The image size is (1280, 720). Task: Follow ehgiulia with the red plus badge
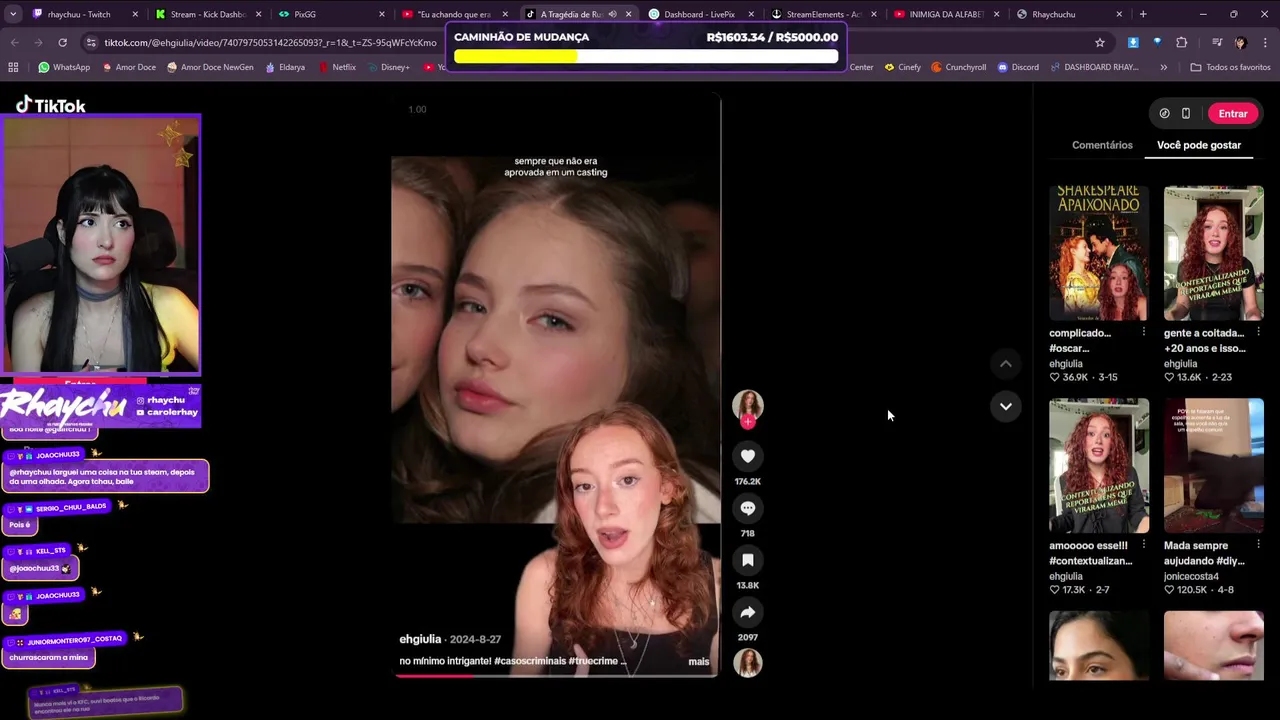click(x=747, y=421)
